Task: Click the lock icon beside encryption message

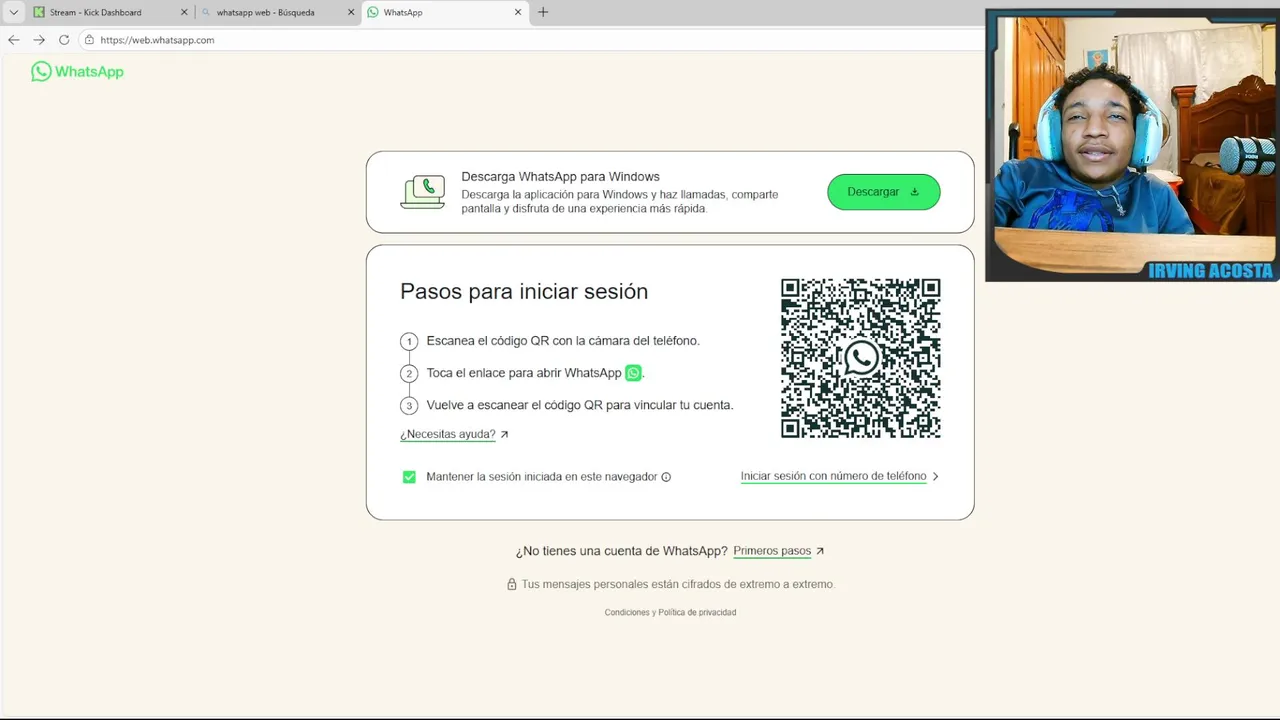Action: point(512,584)
